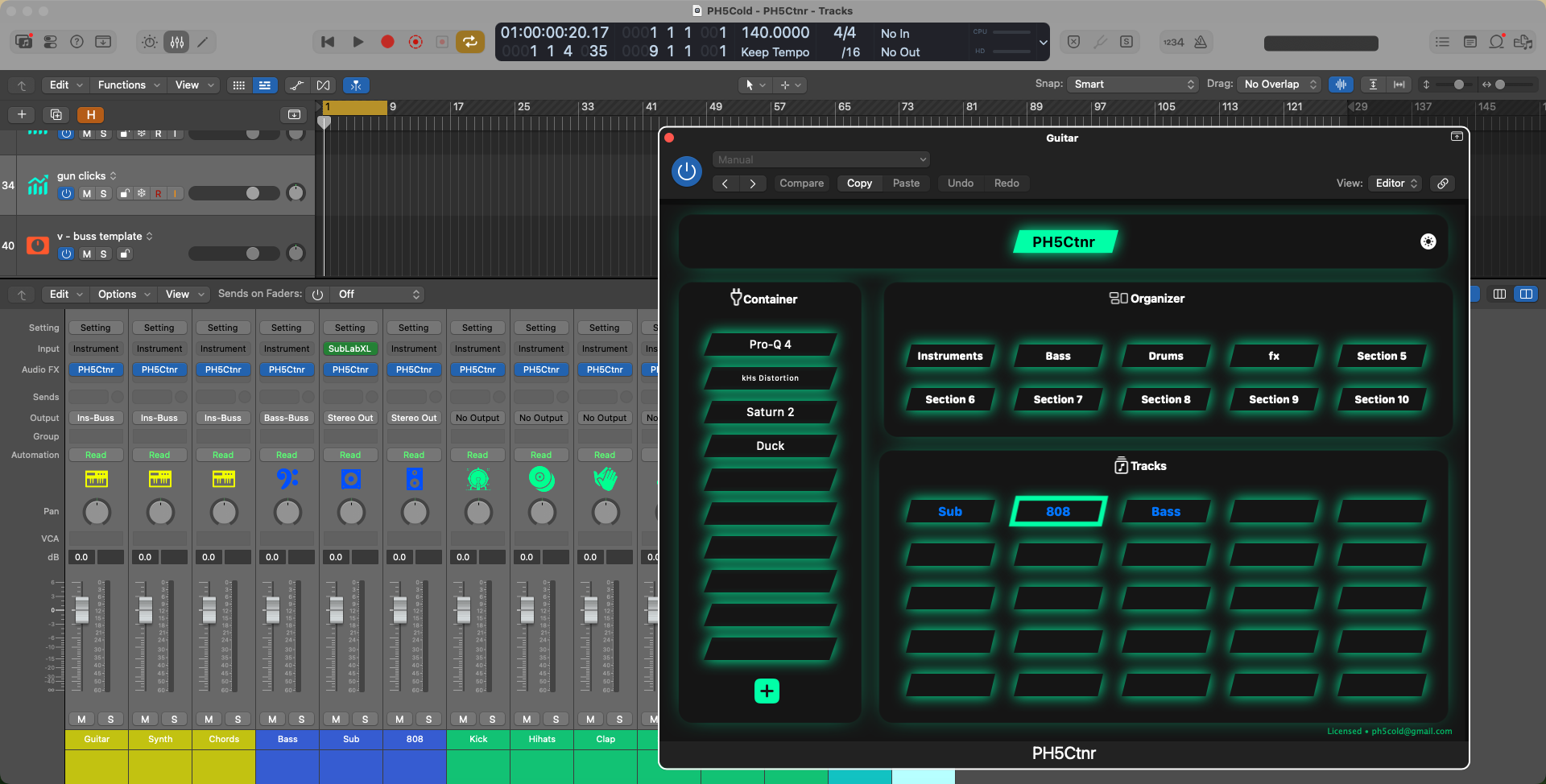Open the Sends on Faders Off dropdown
The image size is (1546, 784).
[x=378, y=295]
